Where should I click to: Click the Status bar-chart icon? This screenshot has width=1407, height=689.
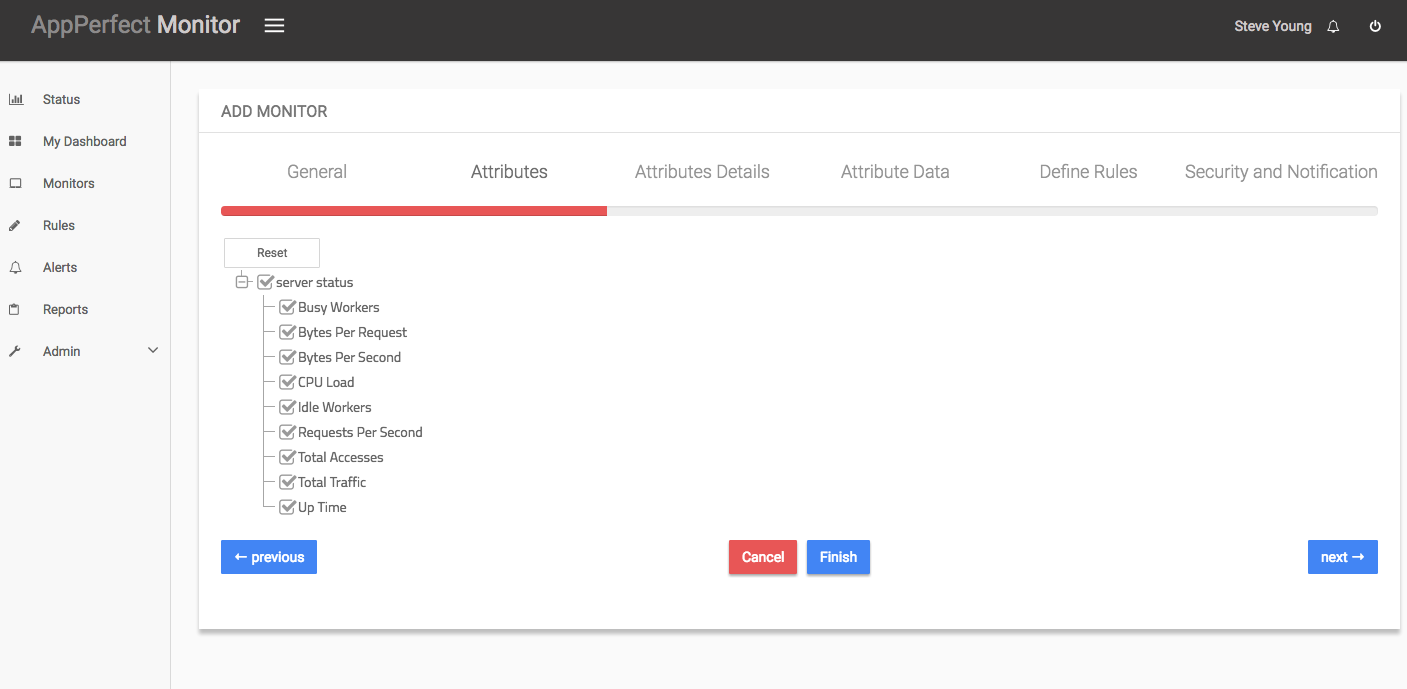(x=15, y=99)
